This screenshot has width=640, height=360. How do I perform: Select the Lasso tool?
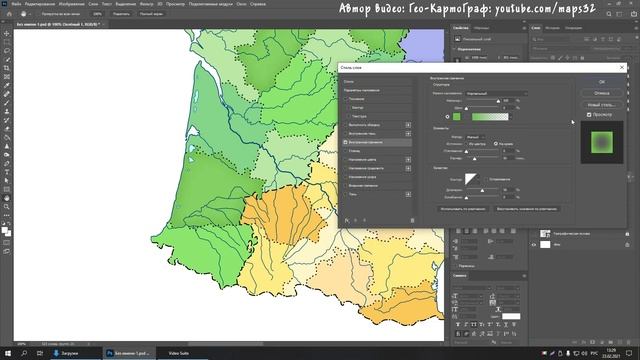point(7,51)
